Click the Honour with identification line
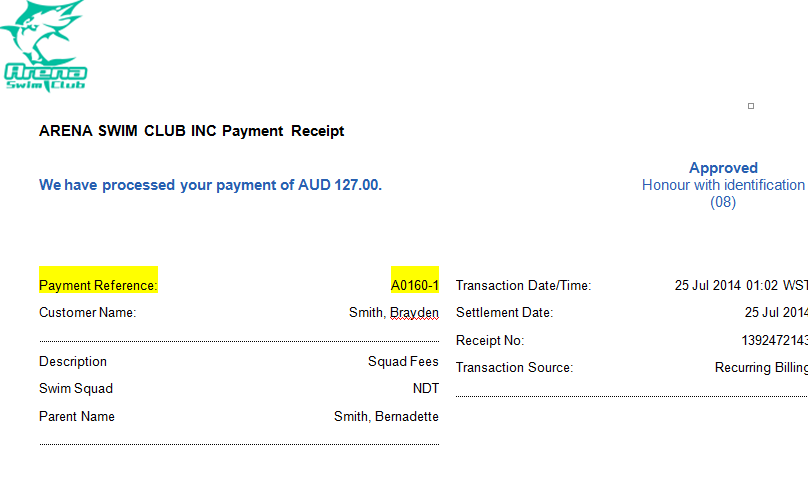This screenshot has height=496, width=808. 723,185
